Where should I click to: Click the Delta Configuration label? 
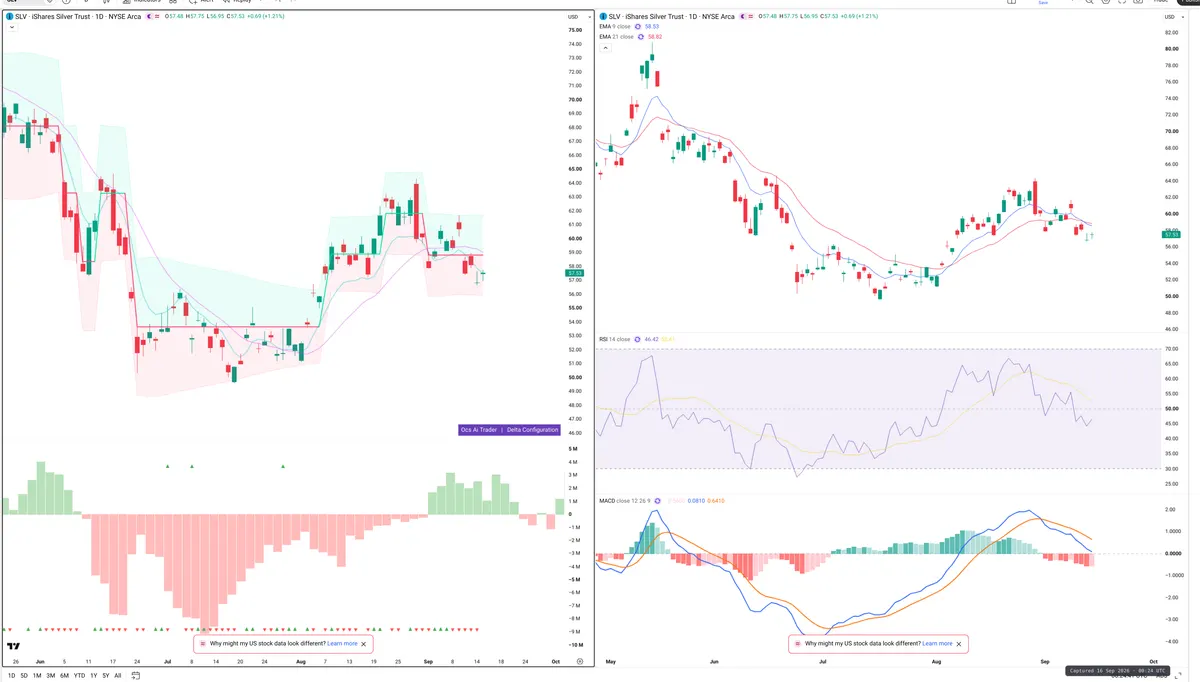[532, 429]
